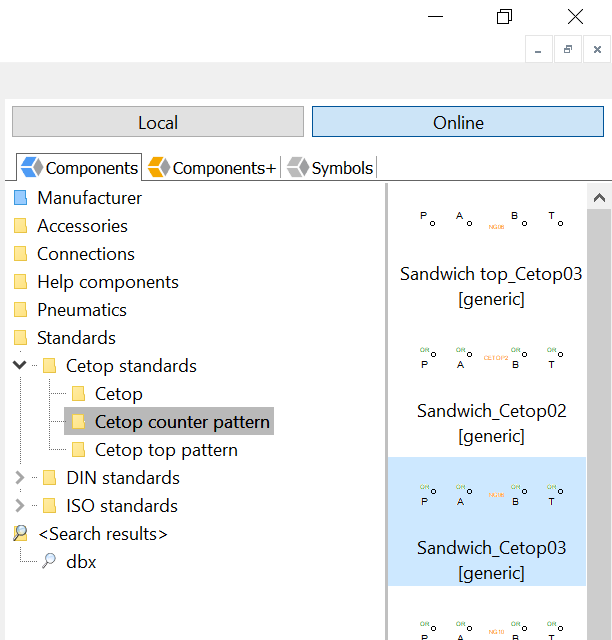Open the Components tab
Screen dimensions: 612x640
79,168
